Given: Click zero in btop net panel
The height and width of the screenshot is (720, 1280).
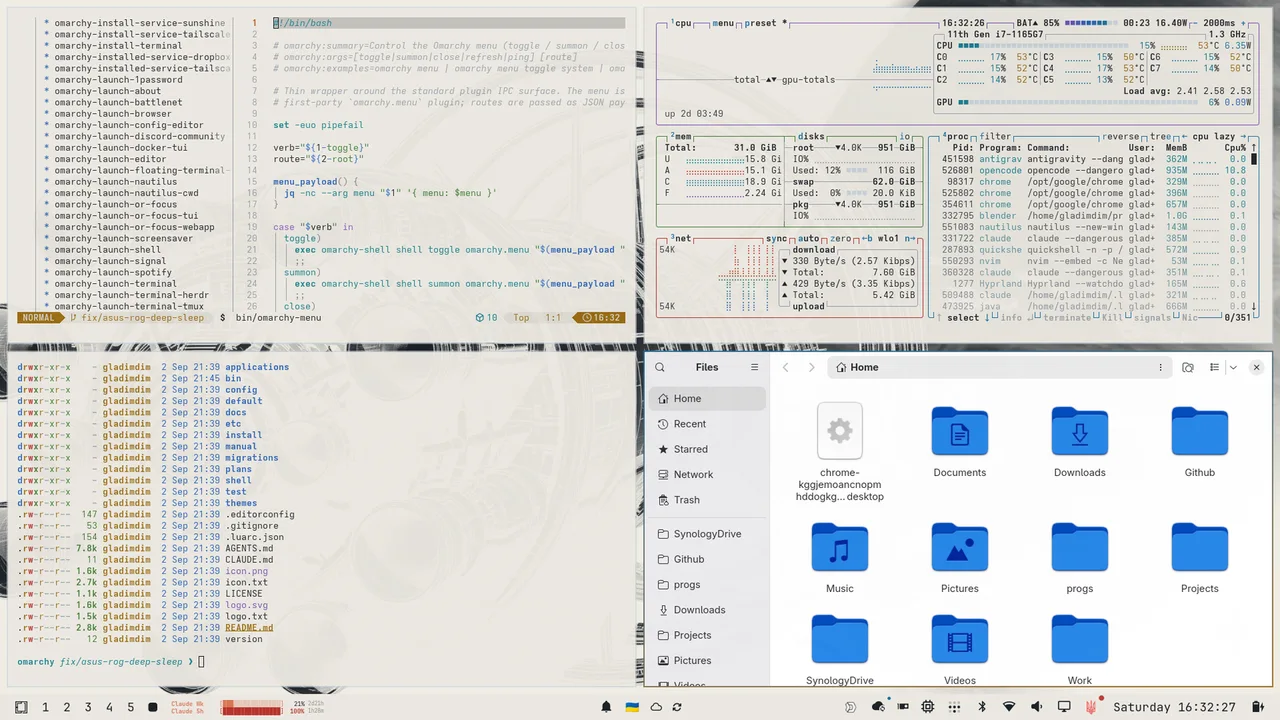Looking at the screenshot, I should click(841, 239).
